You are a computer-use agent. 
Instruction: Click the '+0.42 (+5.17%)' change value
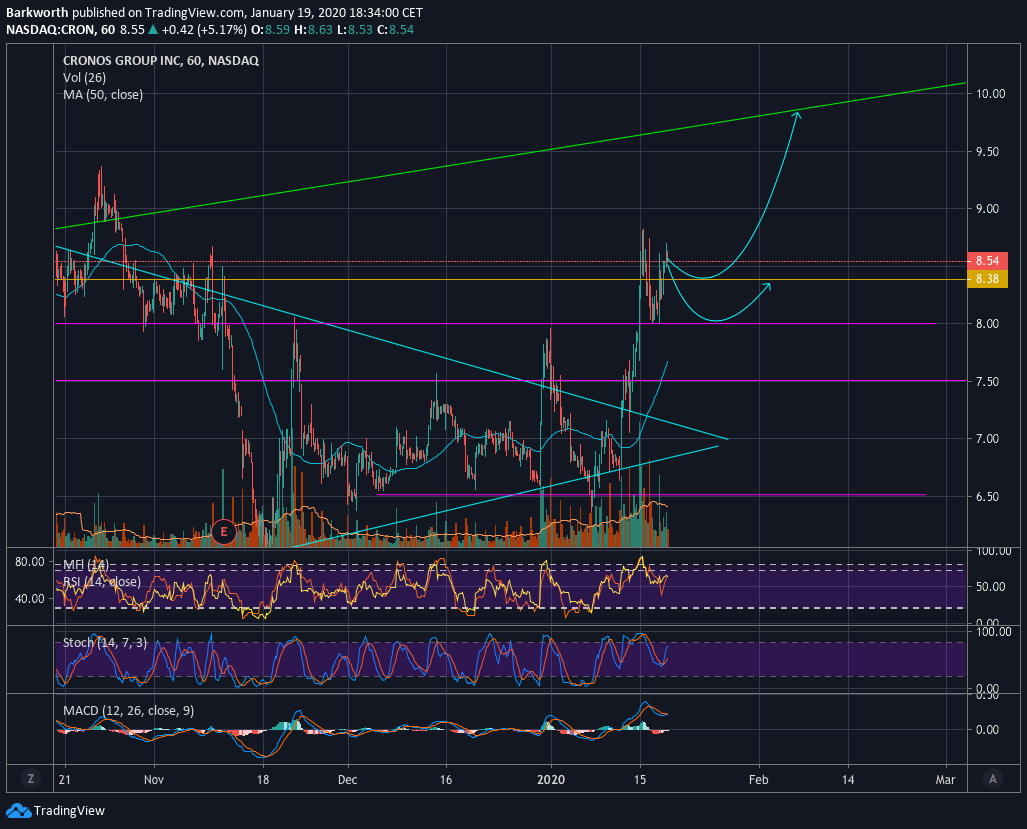point(204,29)
